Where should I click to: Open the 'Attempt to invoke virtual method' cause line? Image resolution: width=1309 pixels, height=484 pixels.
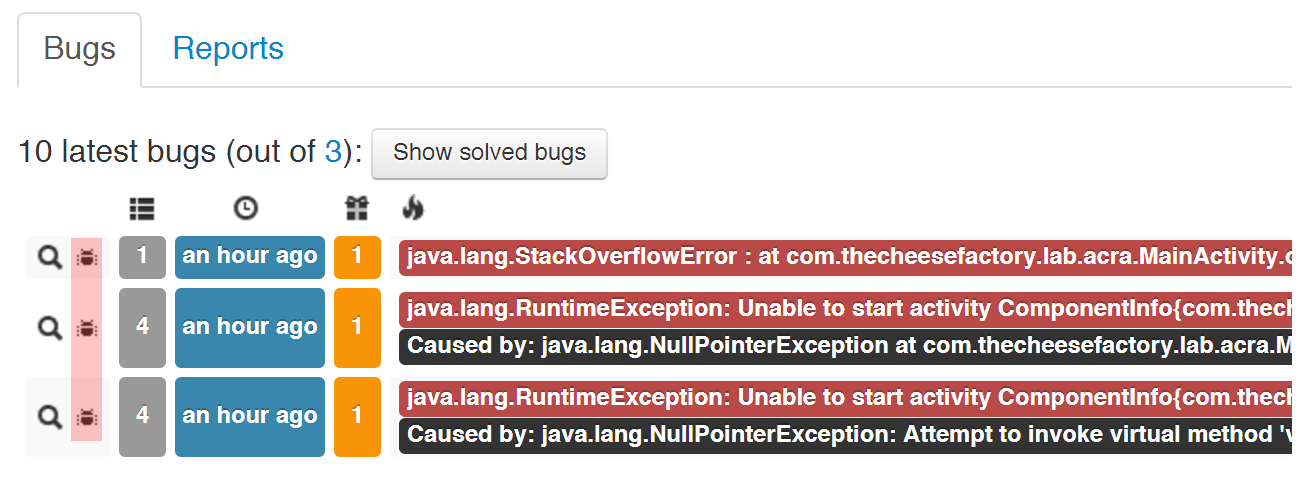pos(845,436)
